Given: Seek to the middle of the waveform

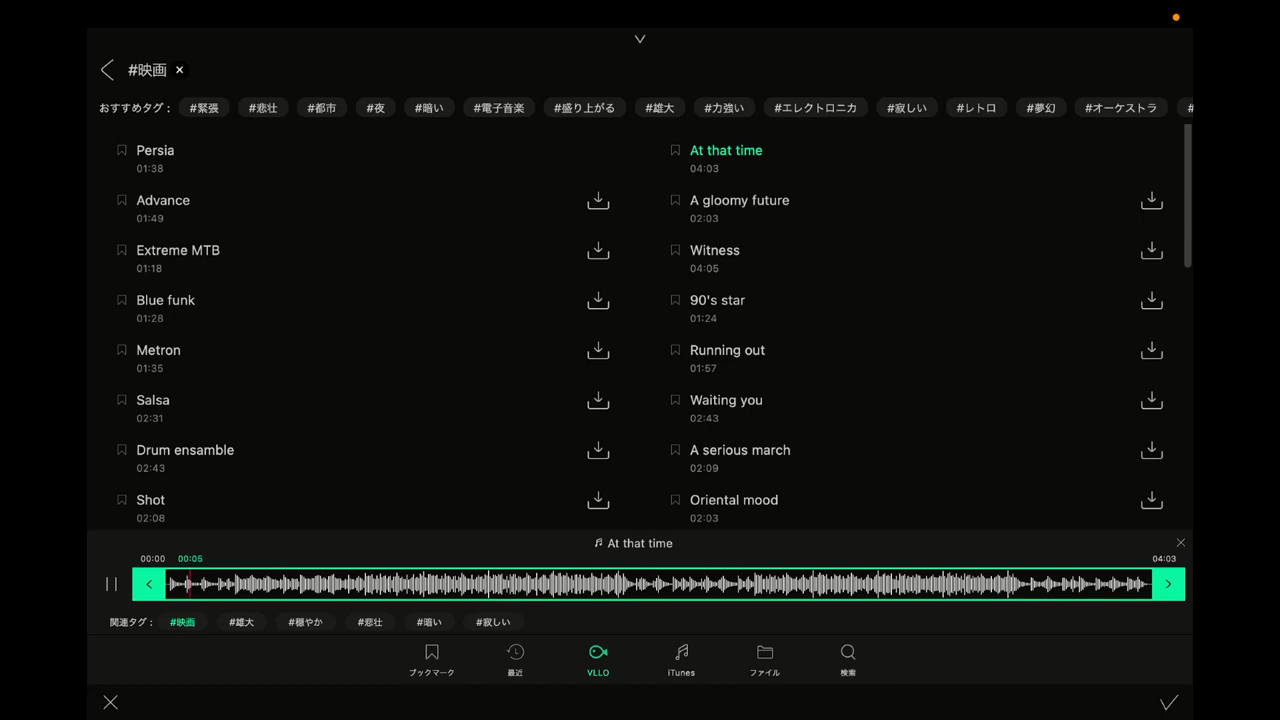Looking at the screenshot, I should pos(658,584).
